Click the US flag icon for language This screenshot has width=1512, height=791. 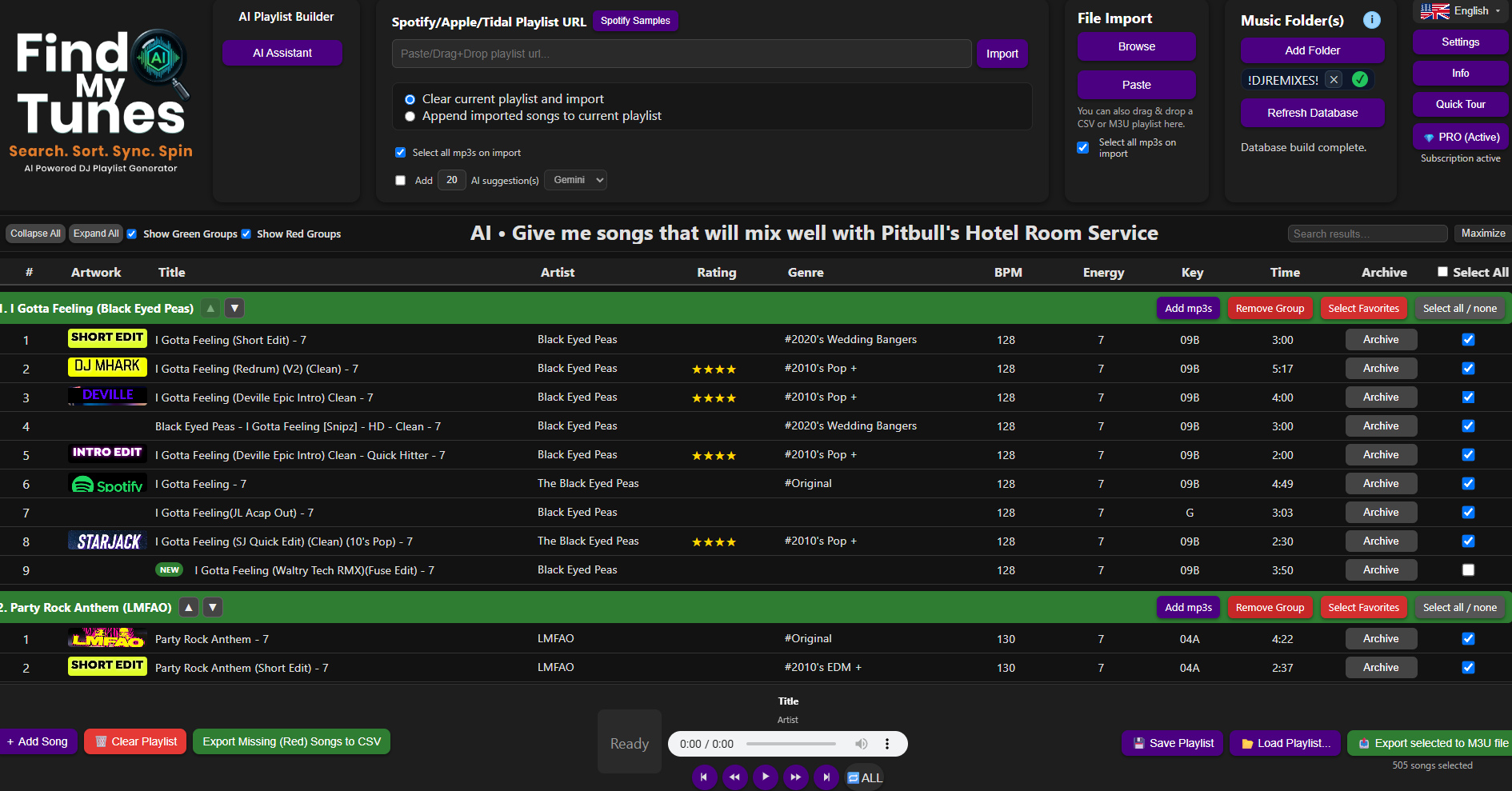1434,11
